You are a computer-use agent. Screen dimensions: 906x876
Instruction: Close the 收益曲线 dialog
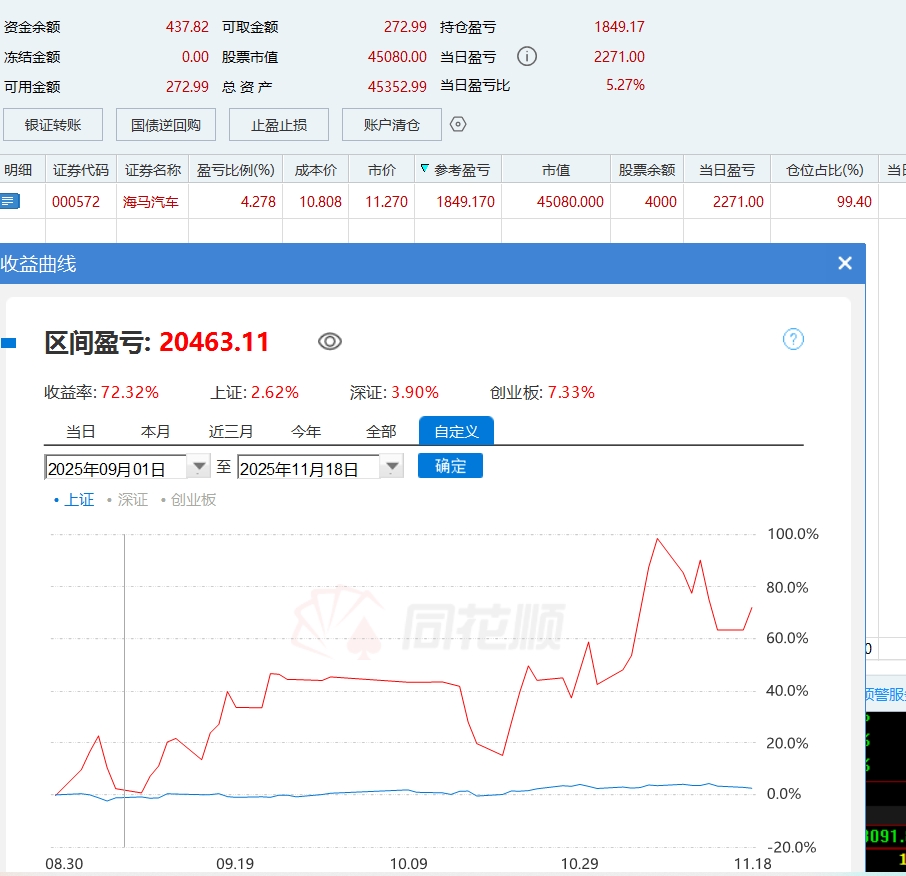tap(845, 263)
